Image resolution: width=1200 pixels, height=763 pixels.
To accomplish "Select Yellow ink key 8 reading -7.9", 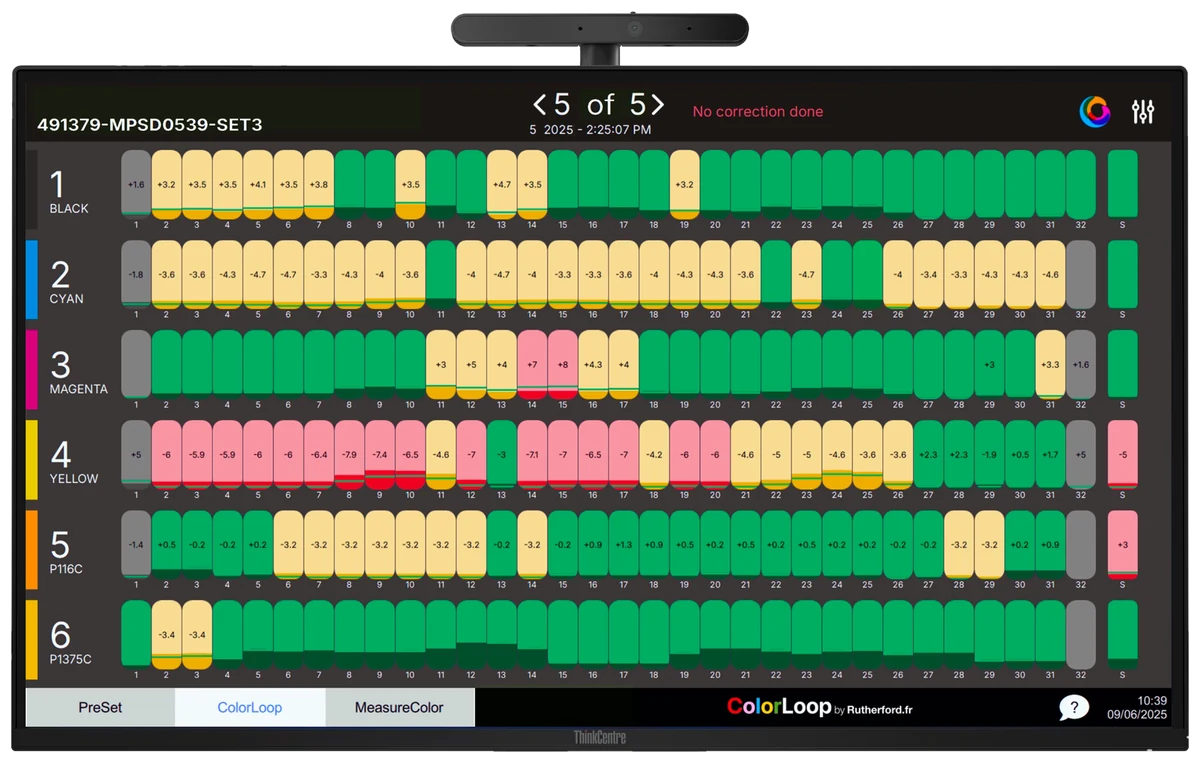I will tap(349, 454).
